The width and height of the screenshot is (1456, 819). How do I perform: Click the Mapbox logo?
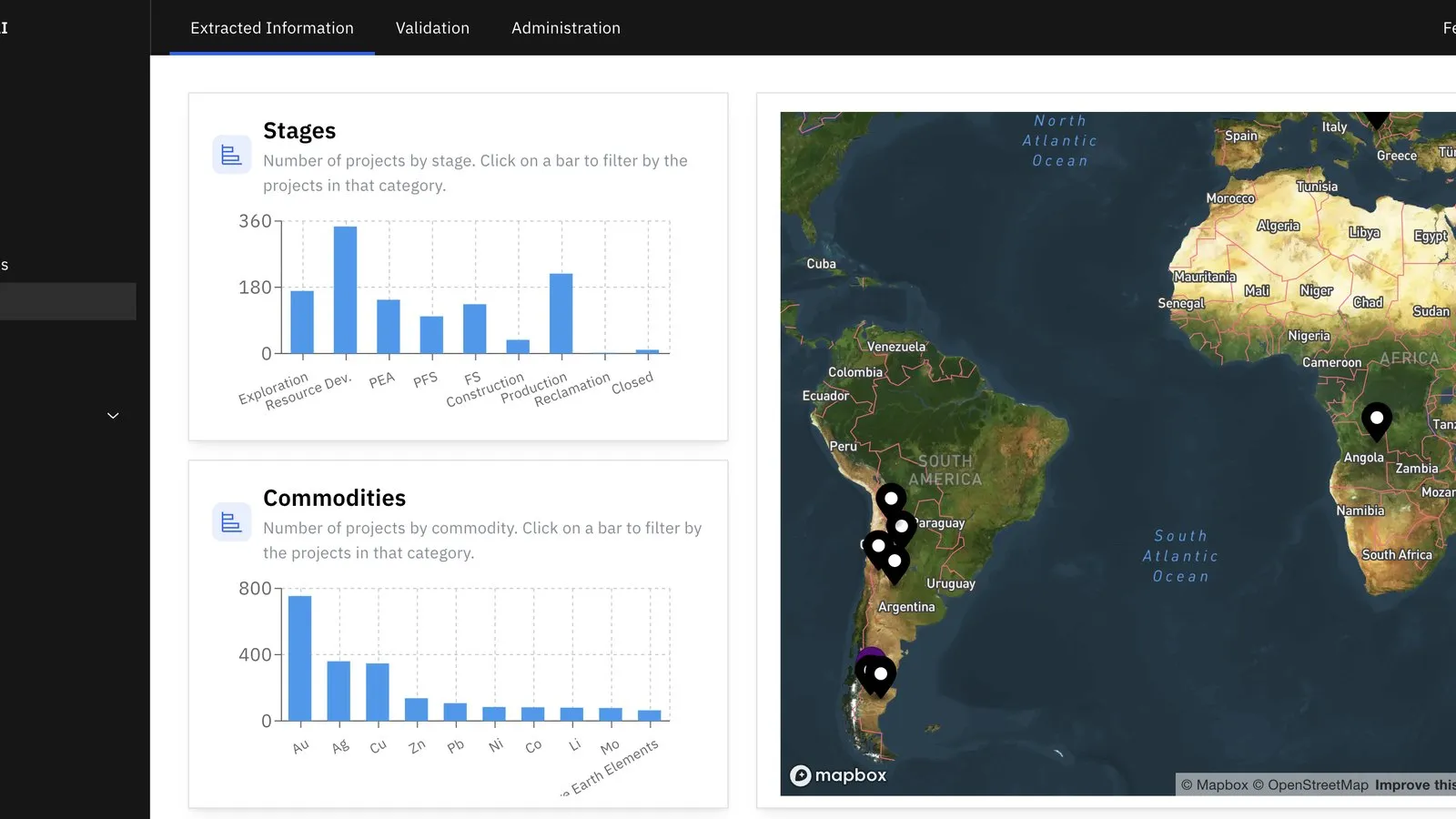coord(838,775)
